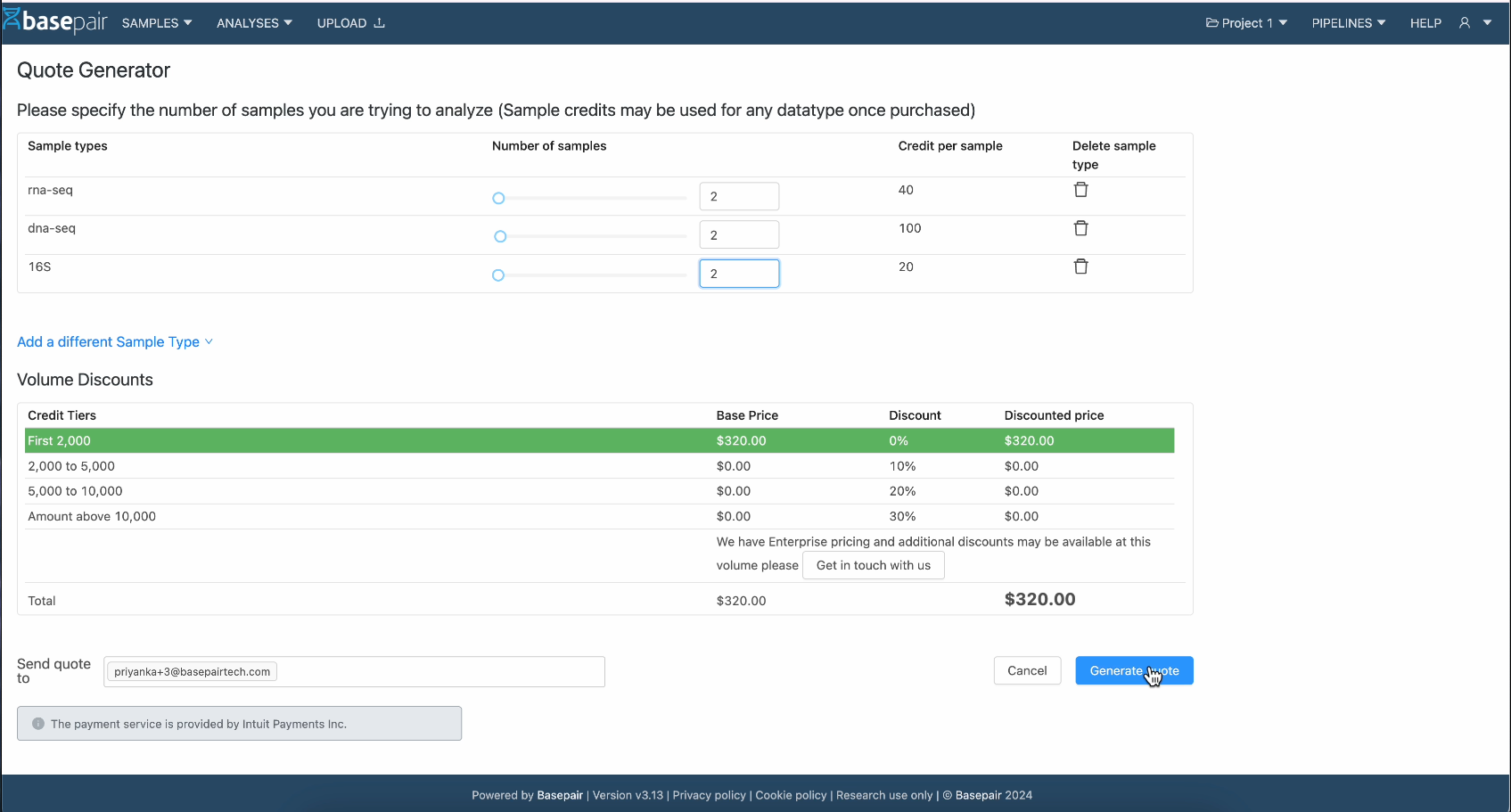Image resolution: width=1511 pixels, height=812 pixels.
Task: Click the rna-seq sample count slider
Action: pyautogui.click(x=591, y=198)
